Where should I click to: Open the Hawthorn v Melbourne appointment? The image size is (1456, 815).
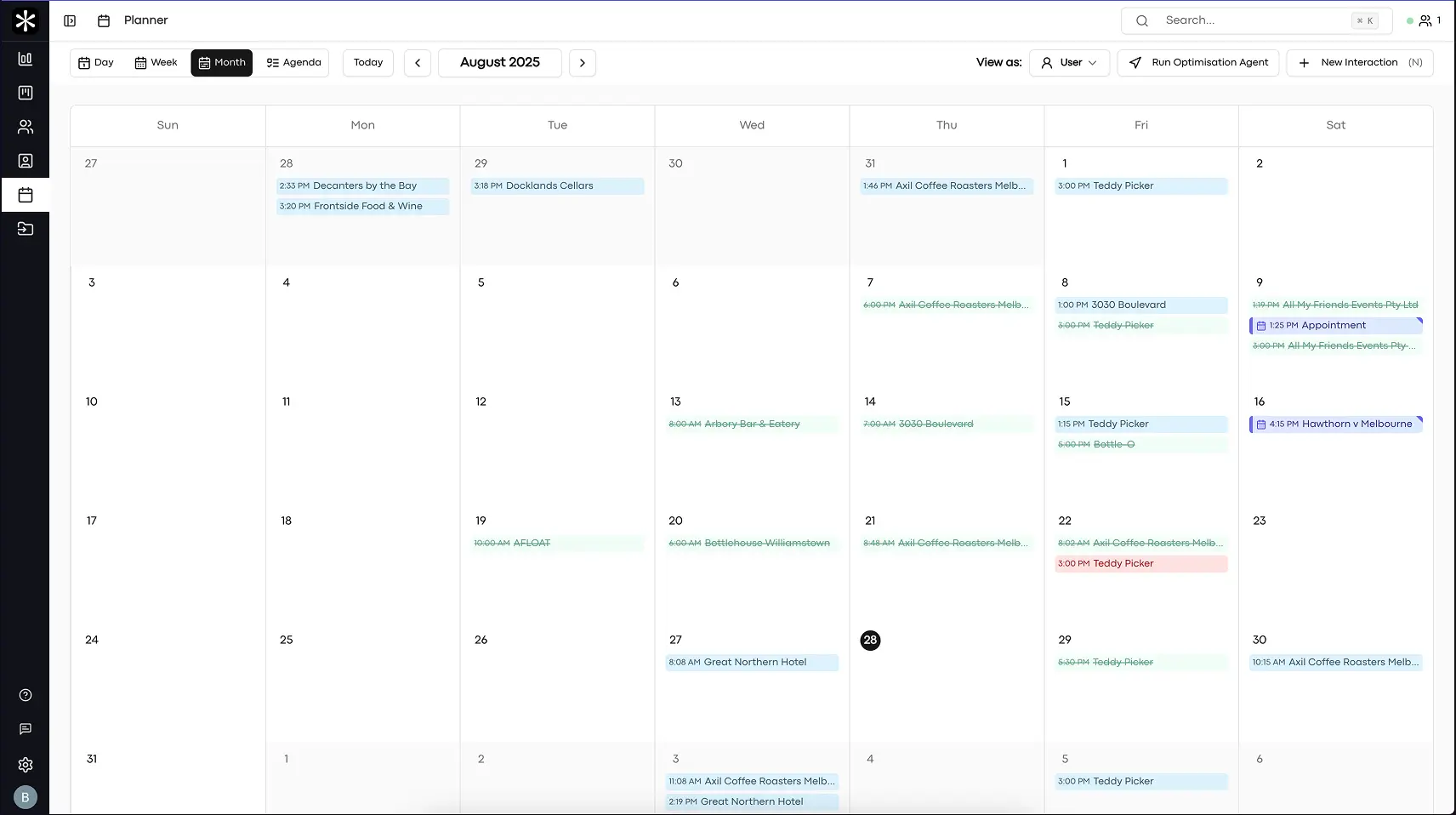[1335, 424]
